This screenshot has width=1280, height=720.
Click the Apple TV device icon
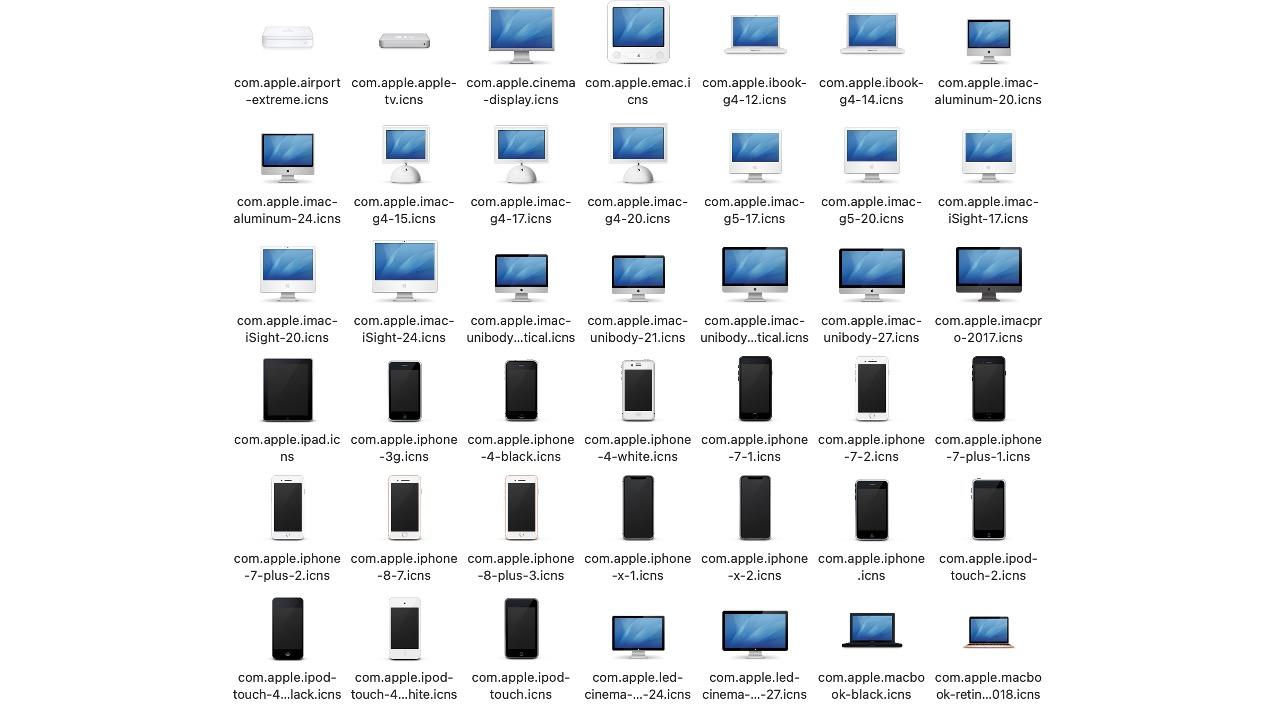click(x=404, y=41)
